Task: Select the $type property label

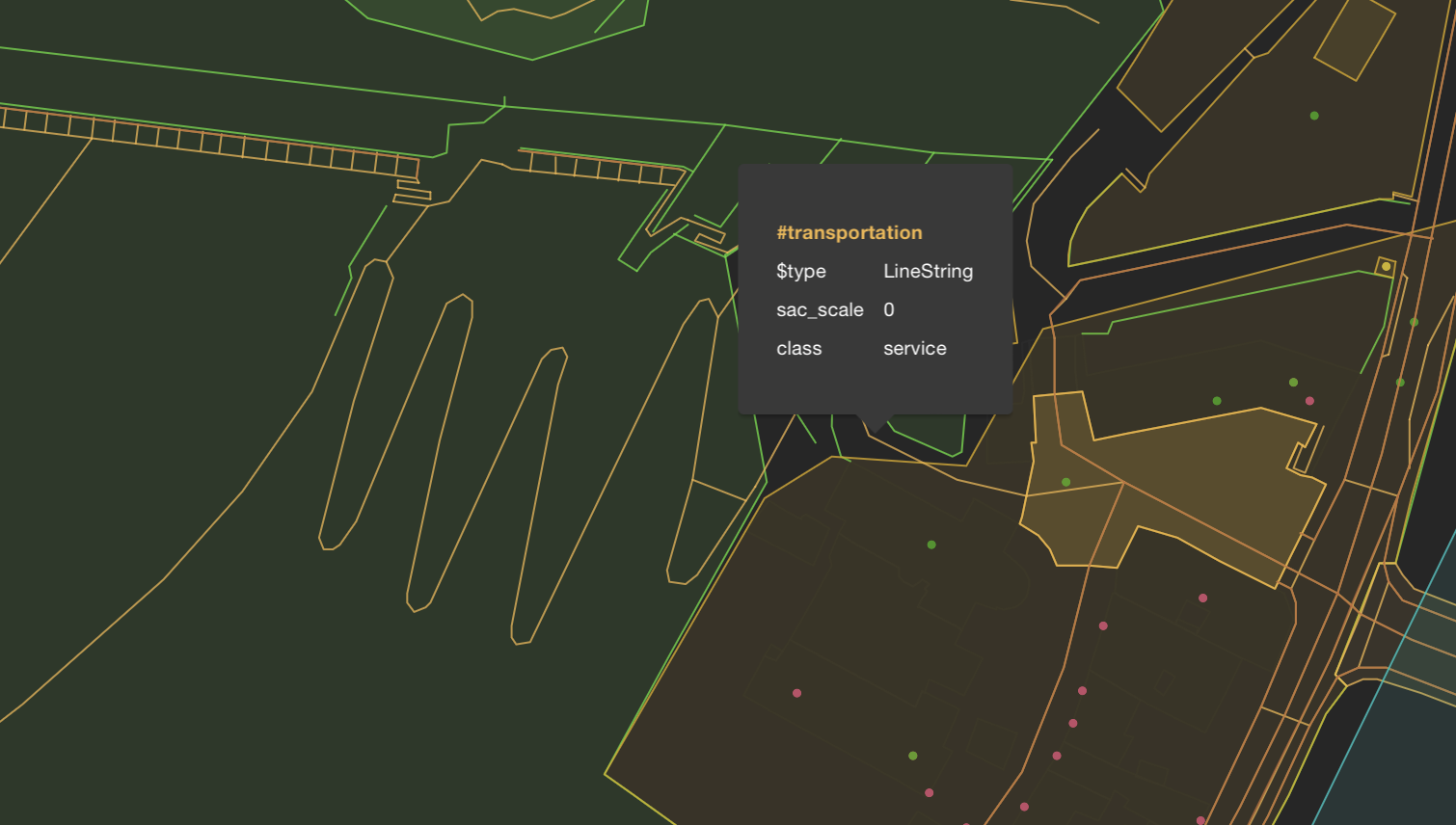Action: (800, 271)
